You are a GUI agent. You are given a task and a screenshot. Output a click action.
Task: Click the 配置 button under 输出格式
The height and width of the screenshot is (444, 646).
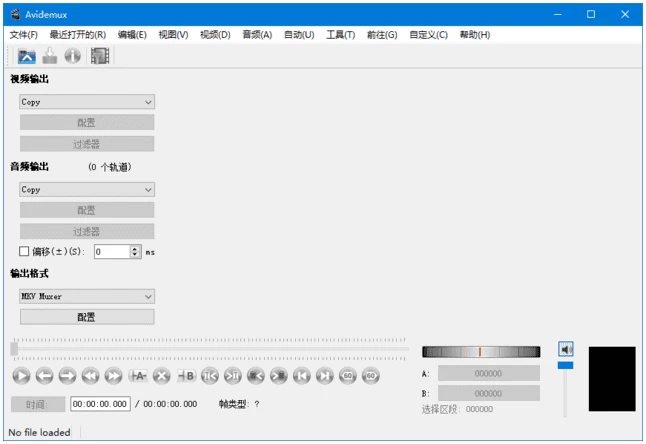pyautogui.click(x=87, y=317)
